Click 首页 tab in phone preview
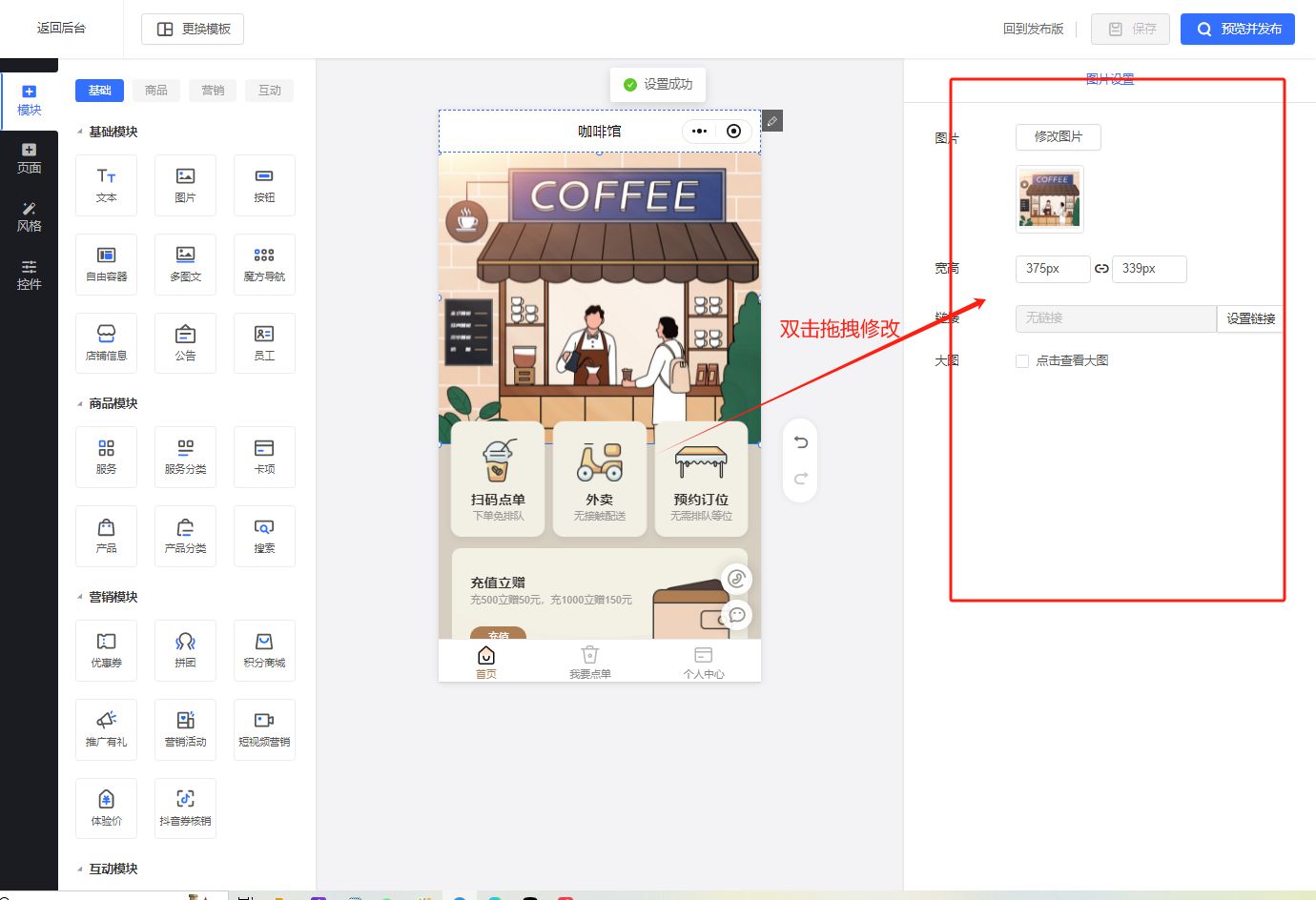Viewport: 1316px width, 900px height. coord(486,662)
